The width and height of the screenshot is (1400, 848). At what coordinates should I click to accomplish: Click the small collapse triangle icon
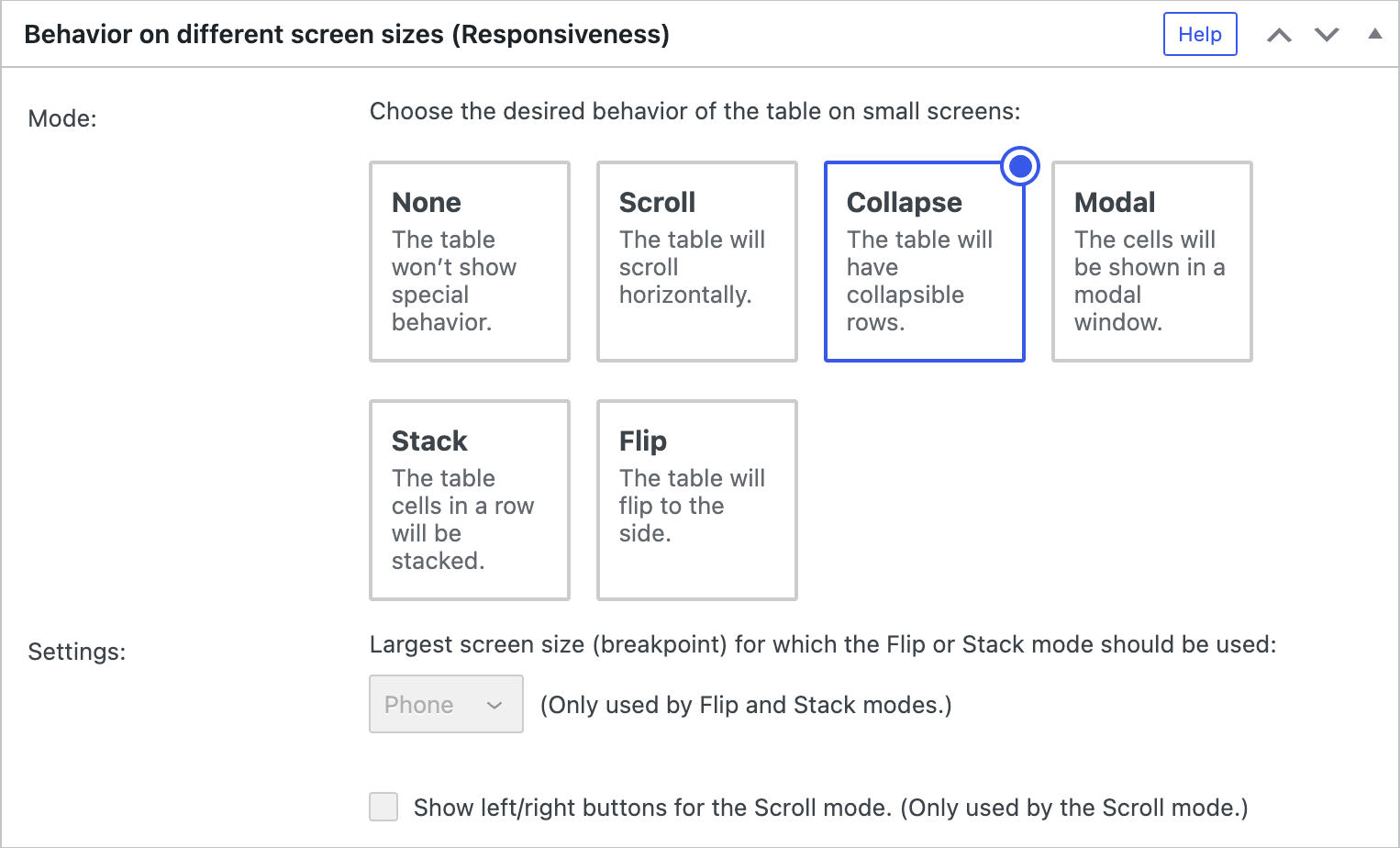click(x=1374, y=34)
